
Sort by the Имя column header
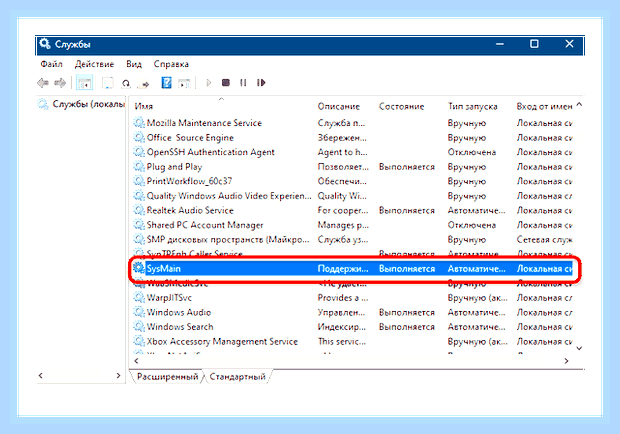[144, 106]
